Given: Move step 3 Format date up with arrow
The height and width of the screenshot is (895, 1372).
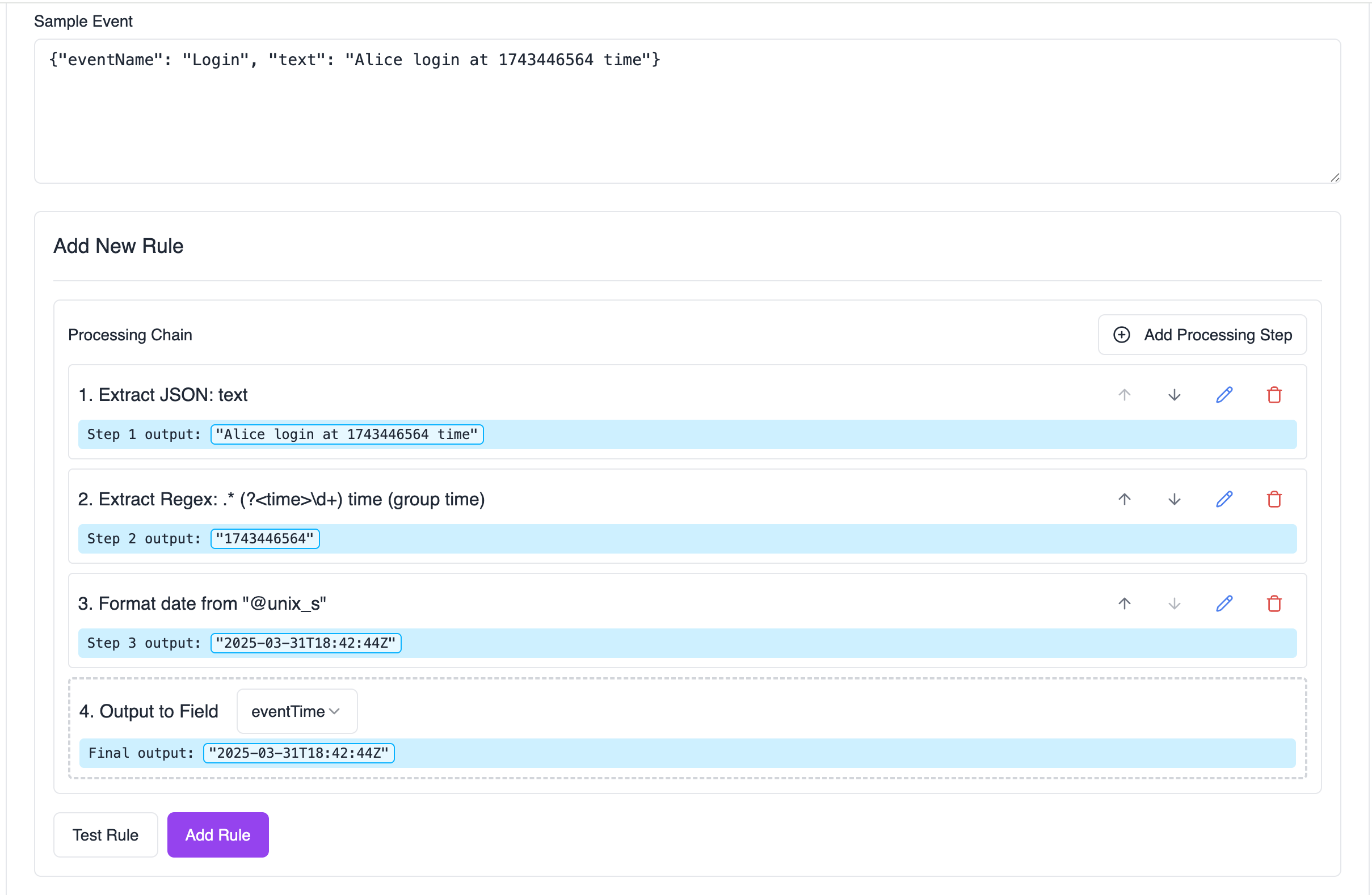Looking at the screenshot, I should pos(1124,603).
